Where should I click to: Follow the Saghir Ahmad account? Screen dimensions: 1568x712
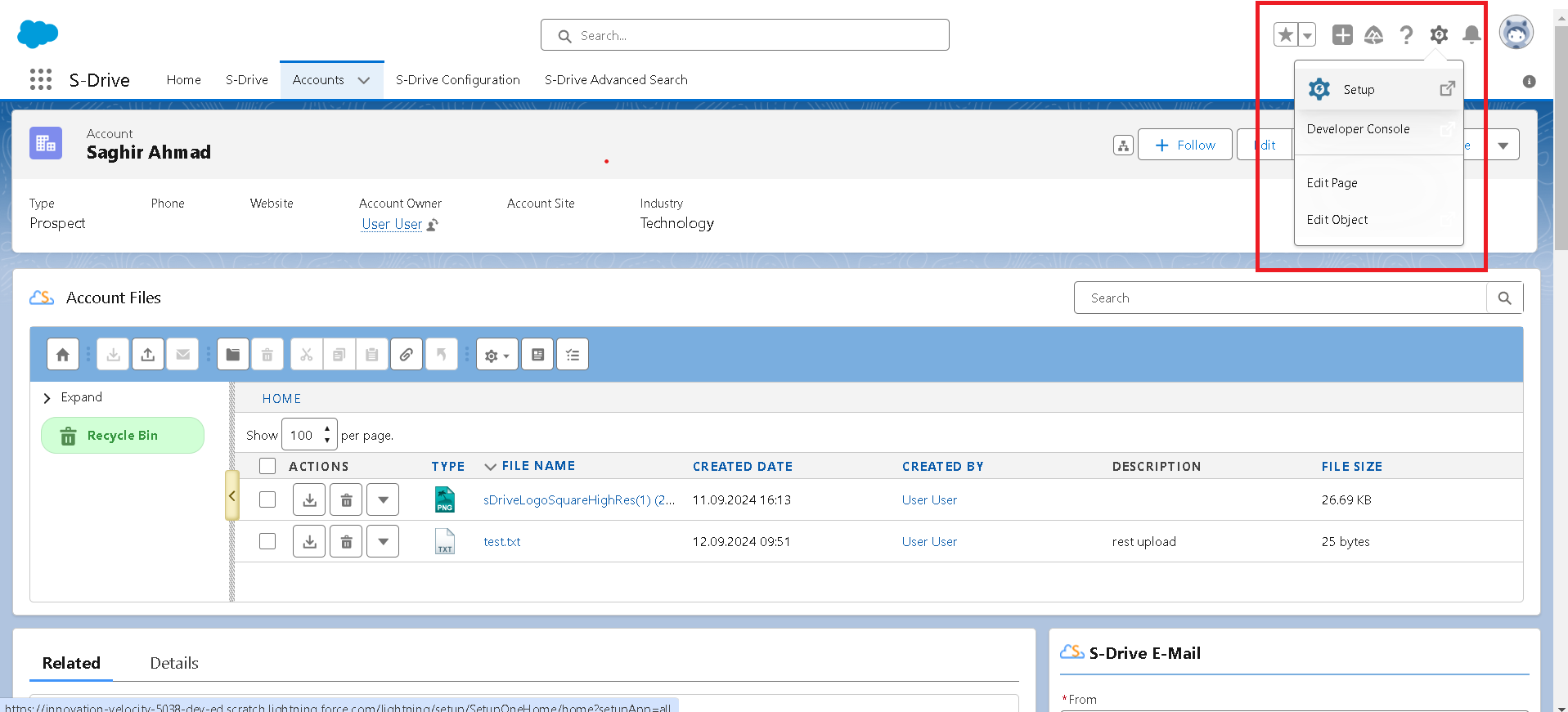click(1184, 145)
